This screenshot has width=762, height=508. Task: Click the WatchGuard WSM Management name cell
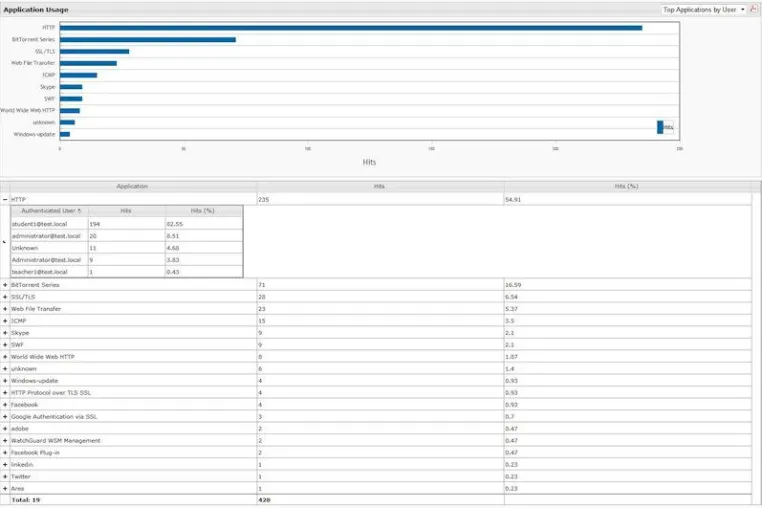coord(133,440)
